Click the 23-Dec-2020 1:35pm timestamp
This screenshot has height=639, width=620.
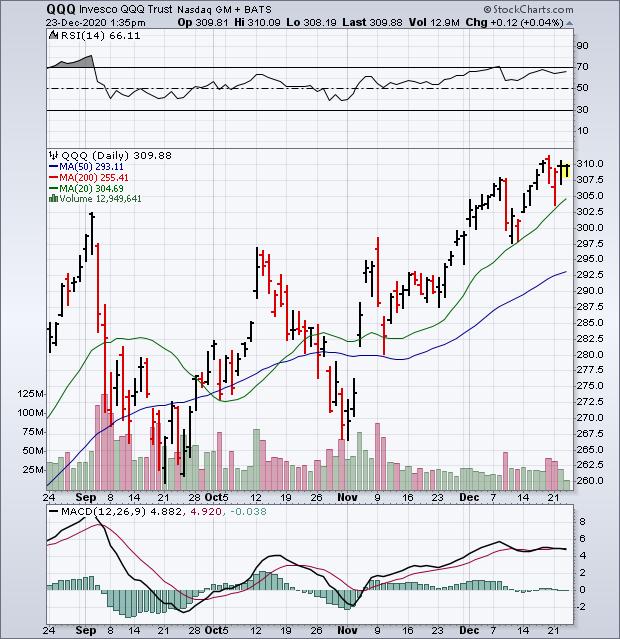tap(95, 22)
